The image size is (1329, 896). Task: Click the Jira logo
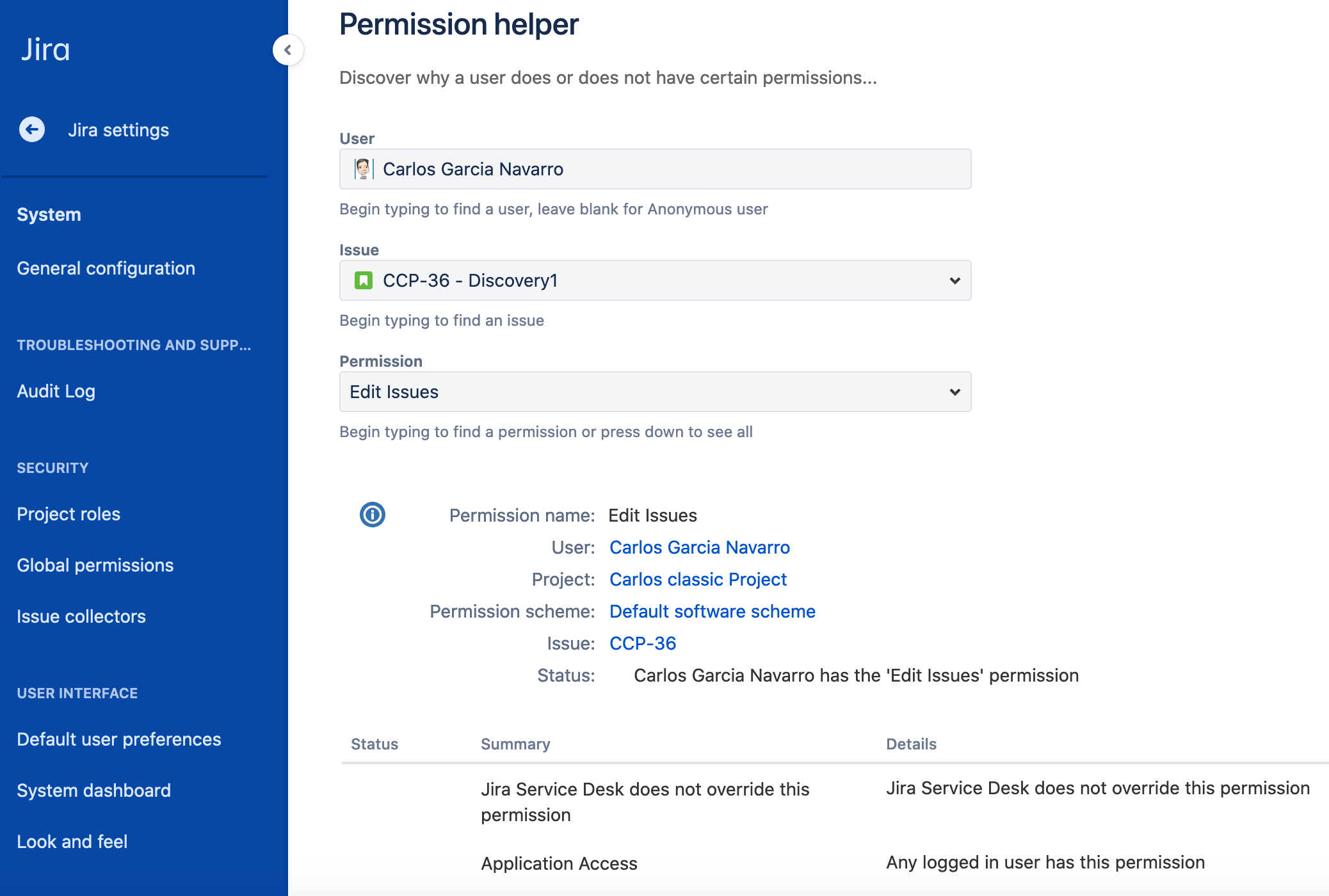pos(46,49)
